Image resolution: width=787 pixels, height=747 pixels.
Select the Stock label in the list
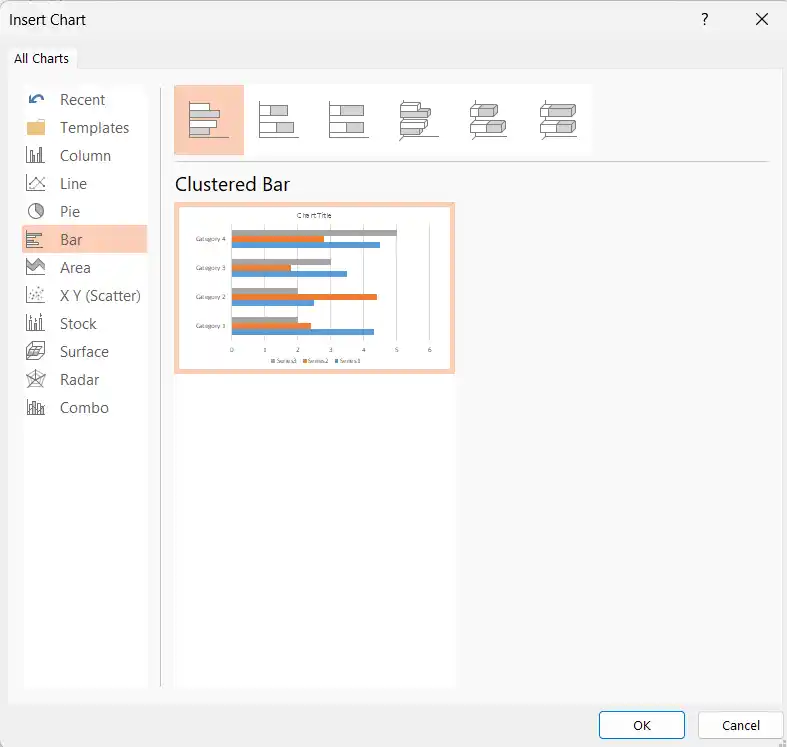(x=78, y=324)
